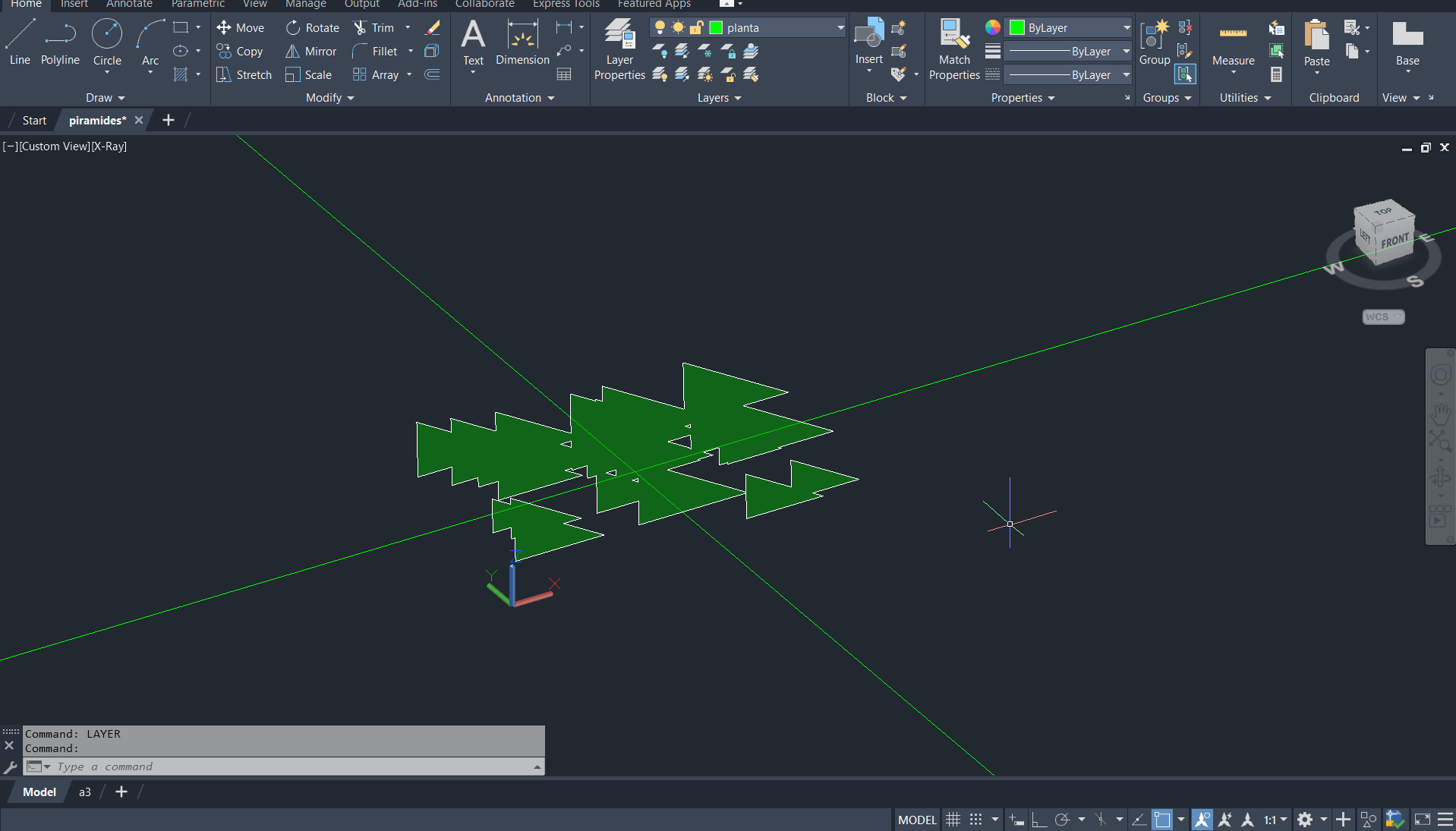Click the X-Ray visual style label
The width and height of the screenshot is (1456, 831).
(x=109, y=146)
